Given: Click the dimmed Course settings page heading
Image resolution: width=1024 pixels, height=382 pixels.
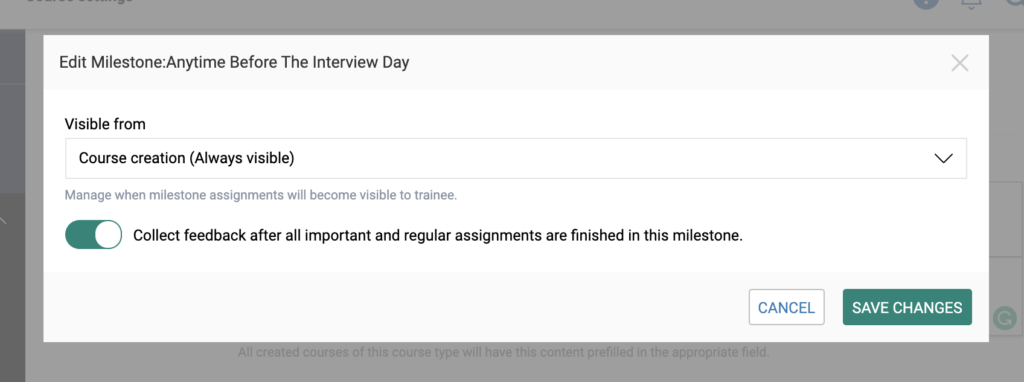Looking at the screenshot, I should [x=80, y=2].
